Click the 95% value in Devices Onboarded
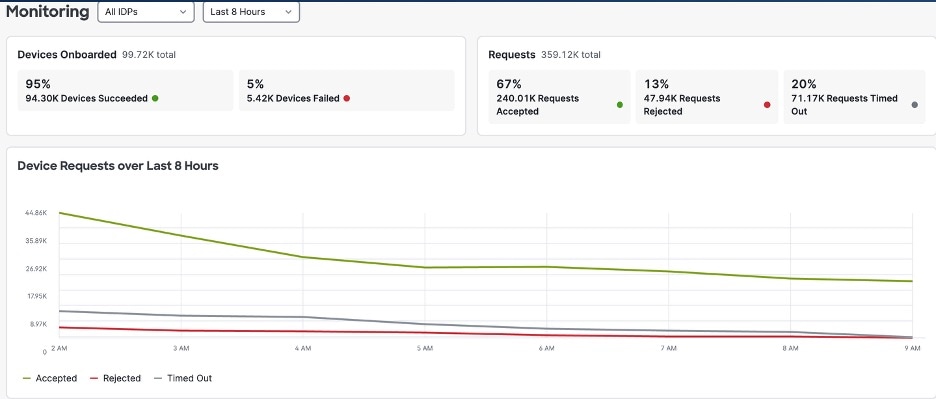936x400 pixels. pyautogui.click(x=36, y=84)
